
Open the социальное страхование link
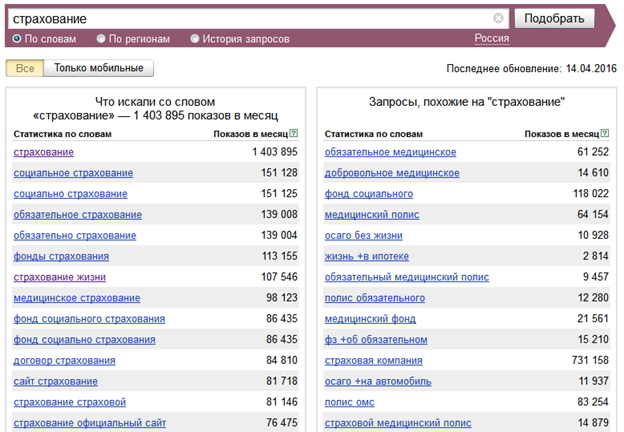pos(73,173)
